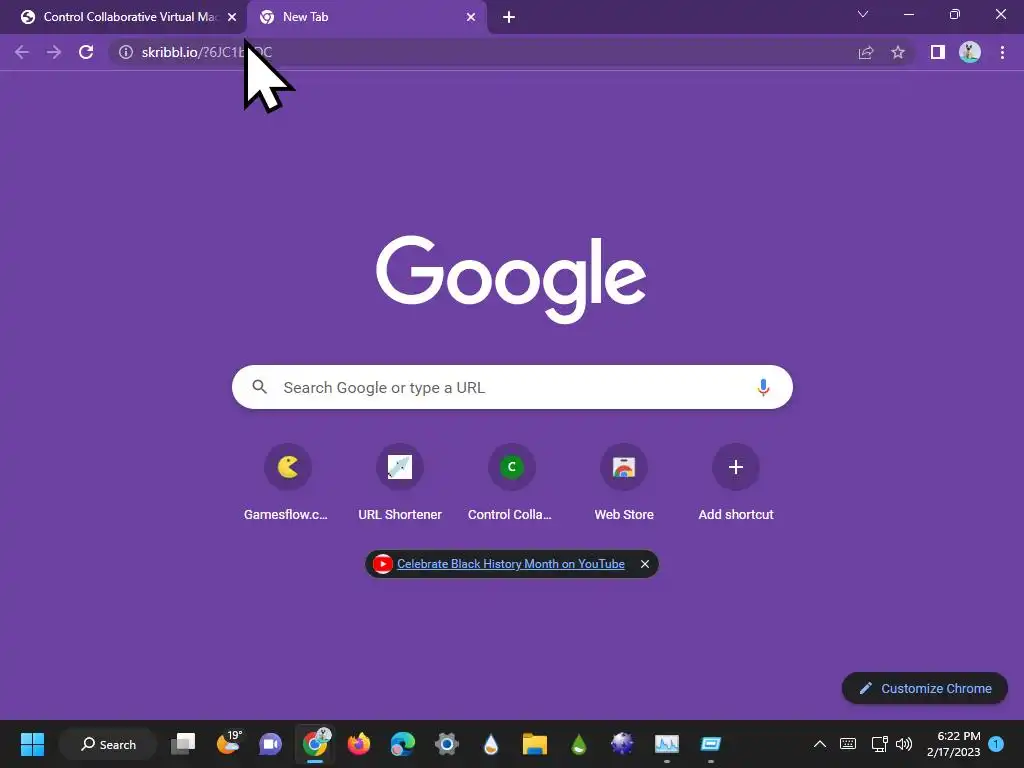The image size is (1024, 768).
Task: Select the New Tab tab
Action: (366, 17)
